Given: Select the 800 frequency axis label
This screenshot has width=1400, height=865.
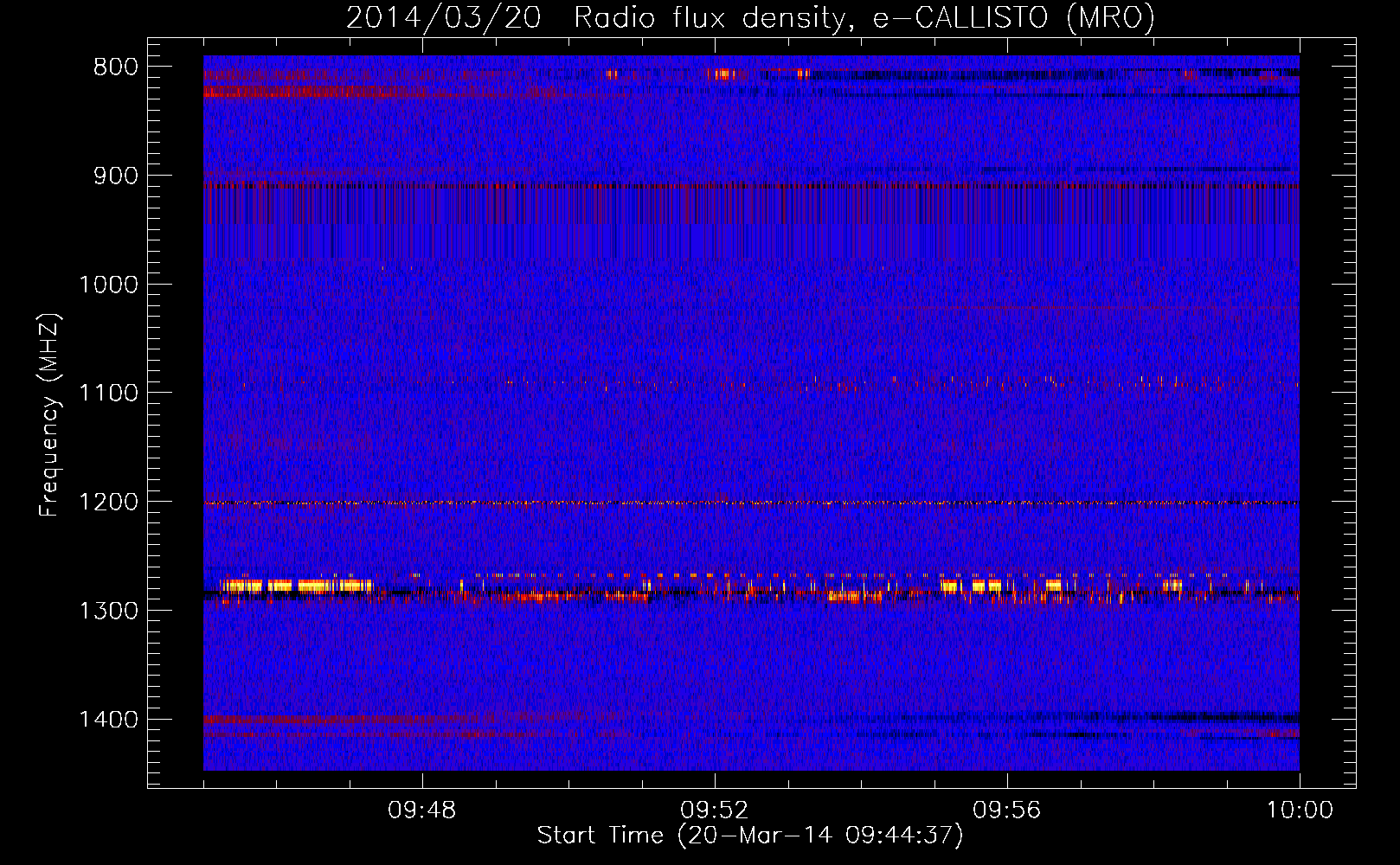Looking at the screenshot, I should click(115, 67).
